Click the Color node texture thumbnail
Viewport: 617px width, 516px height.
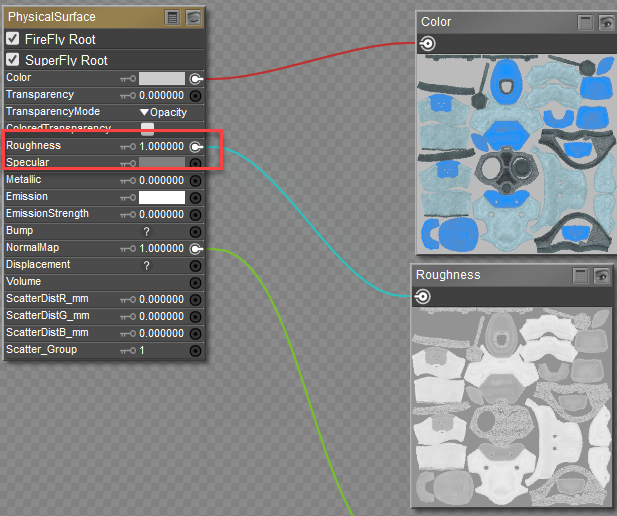pos(517,154)
